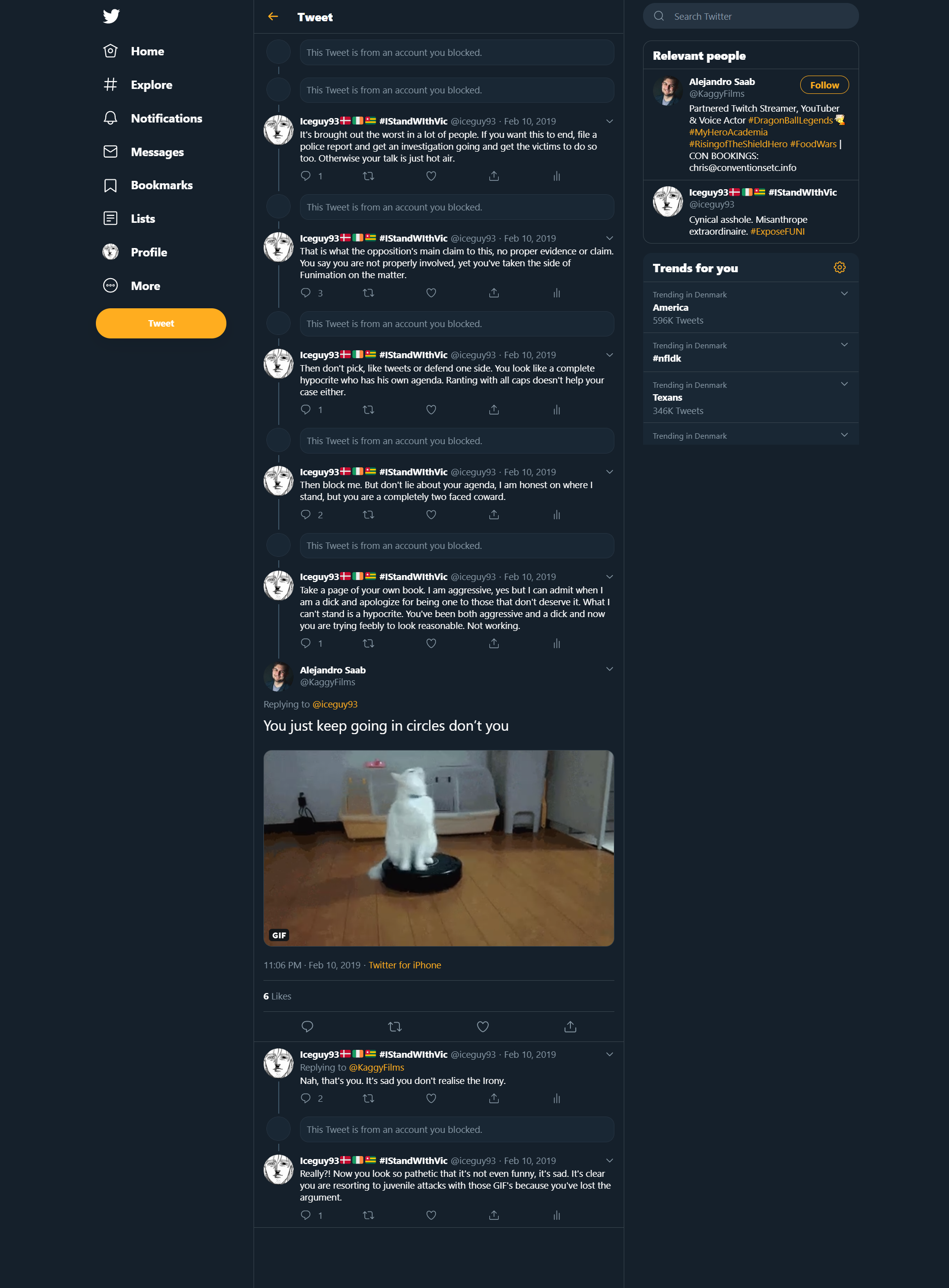Retweet Alejandro Saab's circles tweet
The height and width of the screenshot is (1288, 949).
pyautogui.click(x=394, y=1026)
